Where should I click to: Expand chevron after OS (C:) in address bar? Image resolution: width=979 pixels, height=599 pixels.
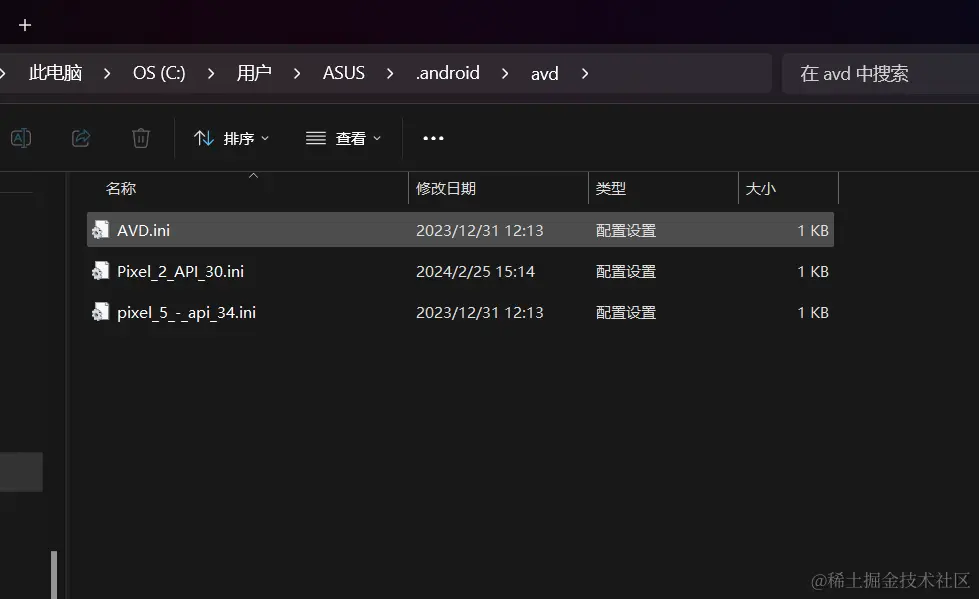tap(211, 74)
